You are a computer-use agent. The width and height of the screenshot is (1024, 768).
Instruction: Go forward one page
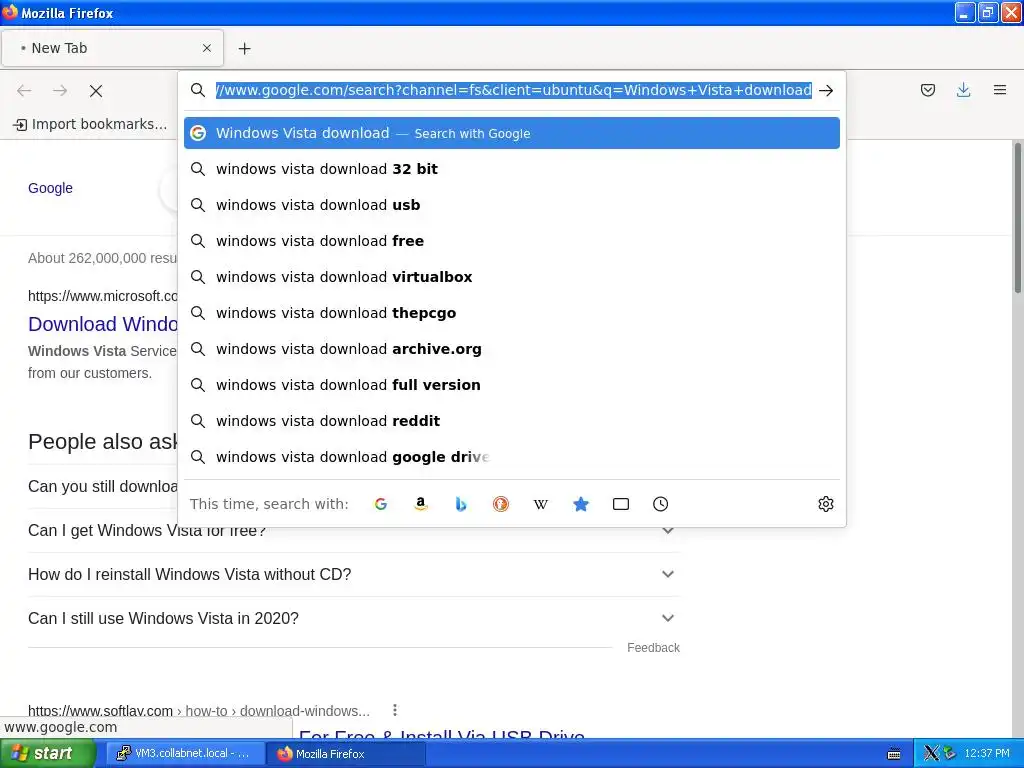click(60, 91)
